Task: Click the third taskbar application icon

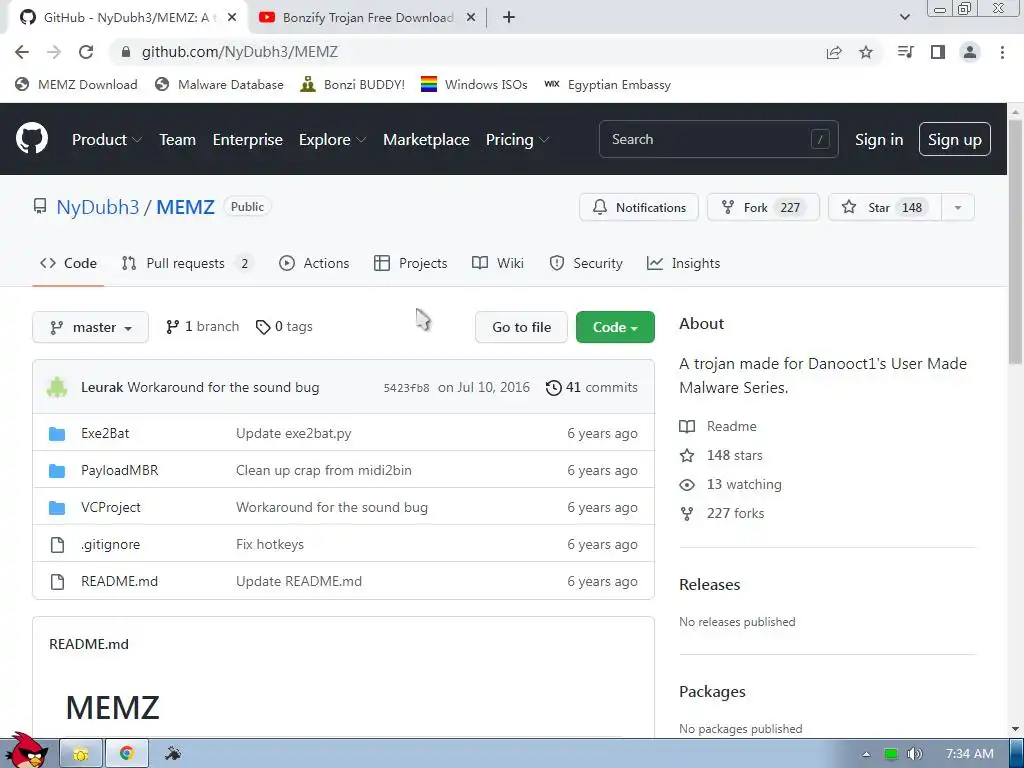Action: pos(173,754)
